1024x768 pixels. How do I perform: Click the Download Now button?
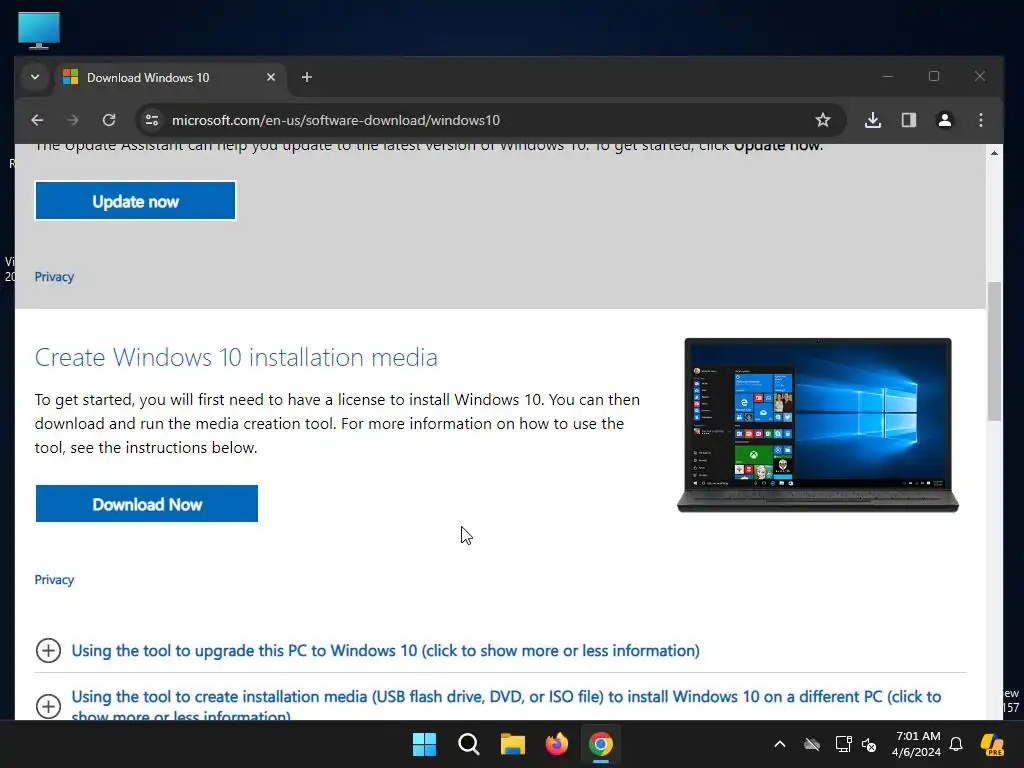(x=147, y=504)
